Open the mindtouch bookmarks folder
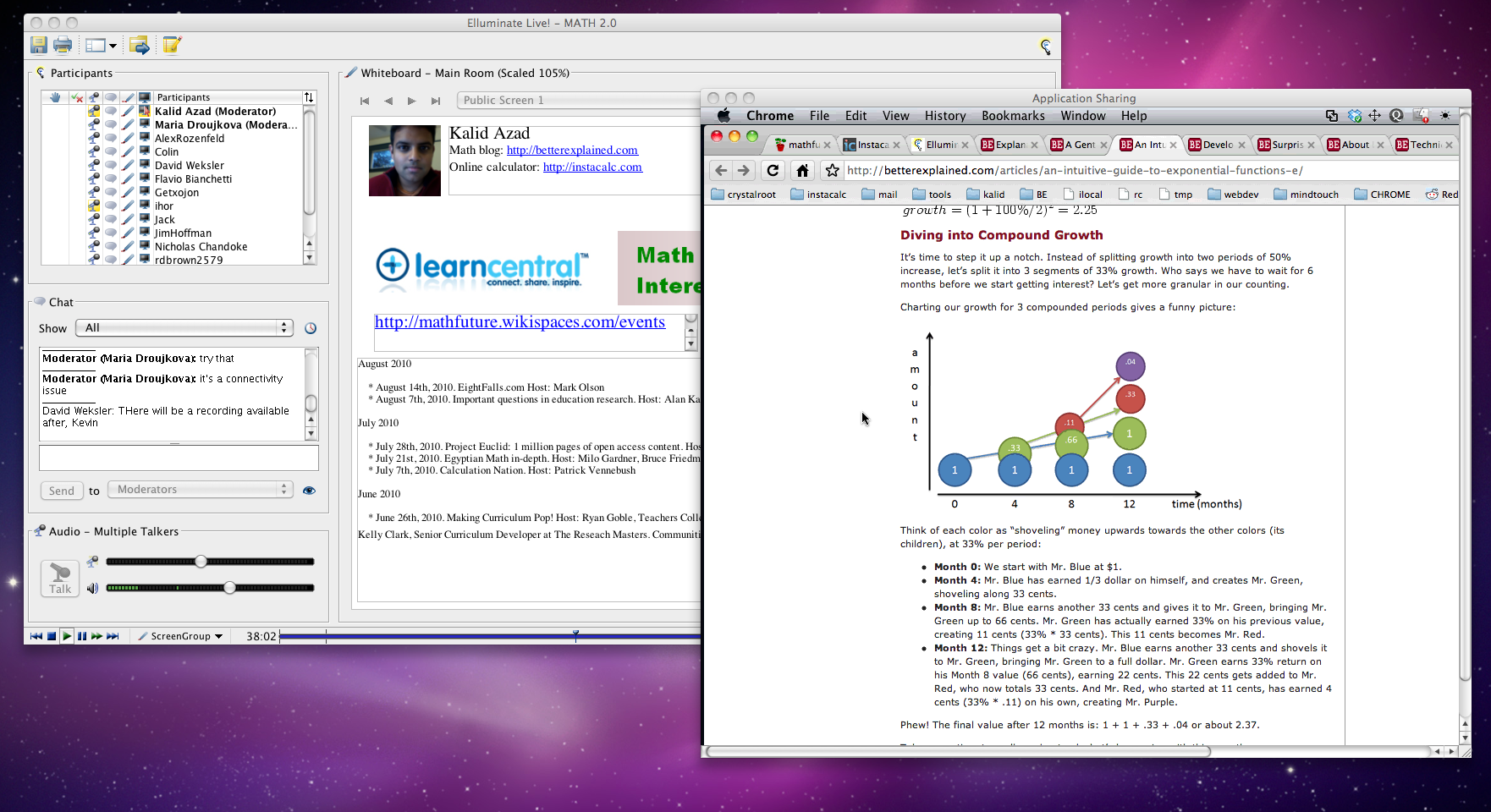The height and width of the screenshot is (812, 1491). click(x=1307, y=195)
